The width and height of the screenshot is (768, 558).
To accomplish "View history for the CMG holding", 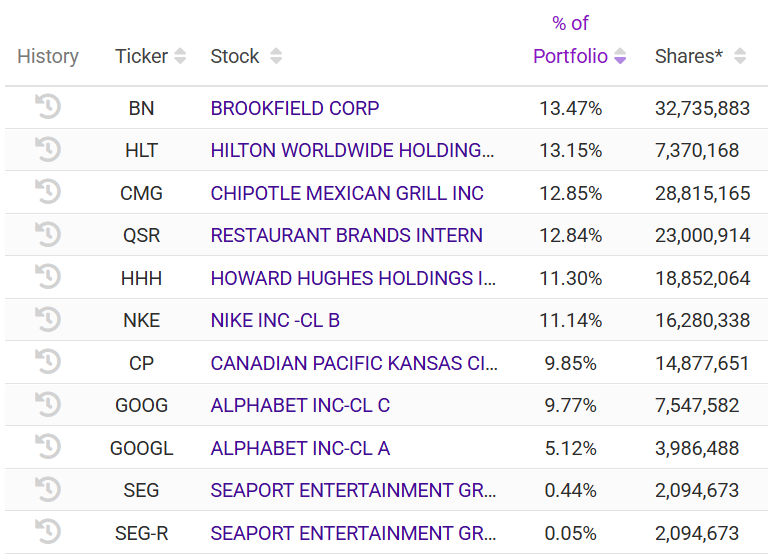I will (x=48, y=192).
